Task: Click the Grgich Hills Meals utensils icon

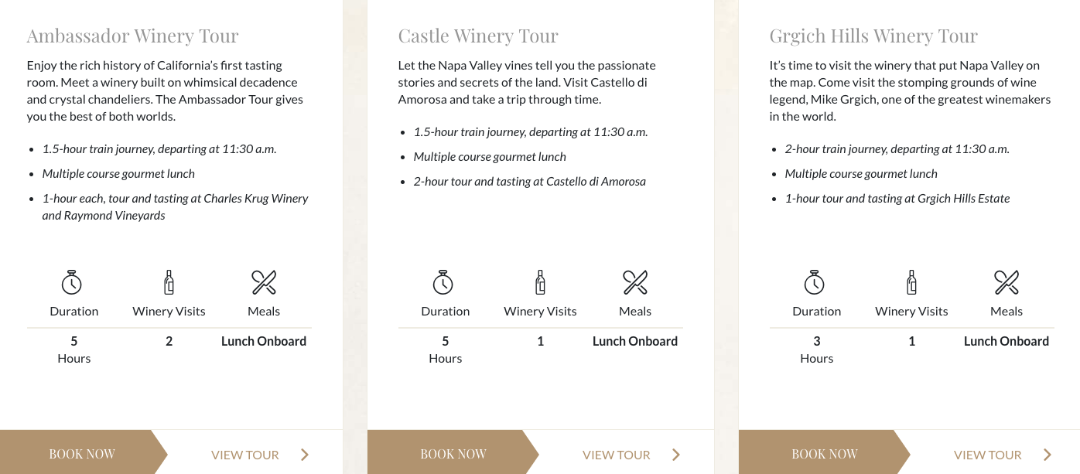Action: click(x=1006, y=282)
